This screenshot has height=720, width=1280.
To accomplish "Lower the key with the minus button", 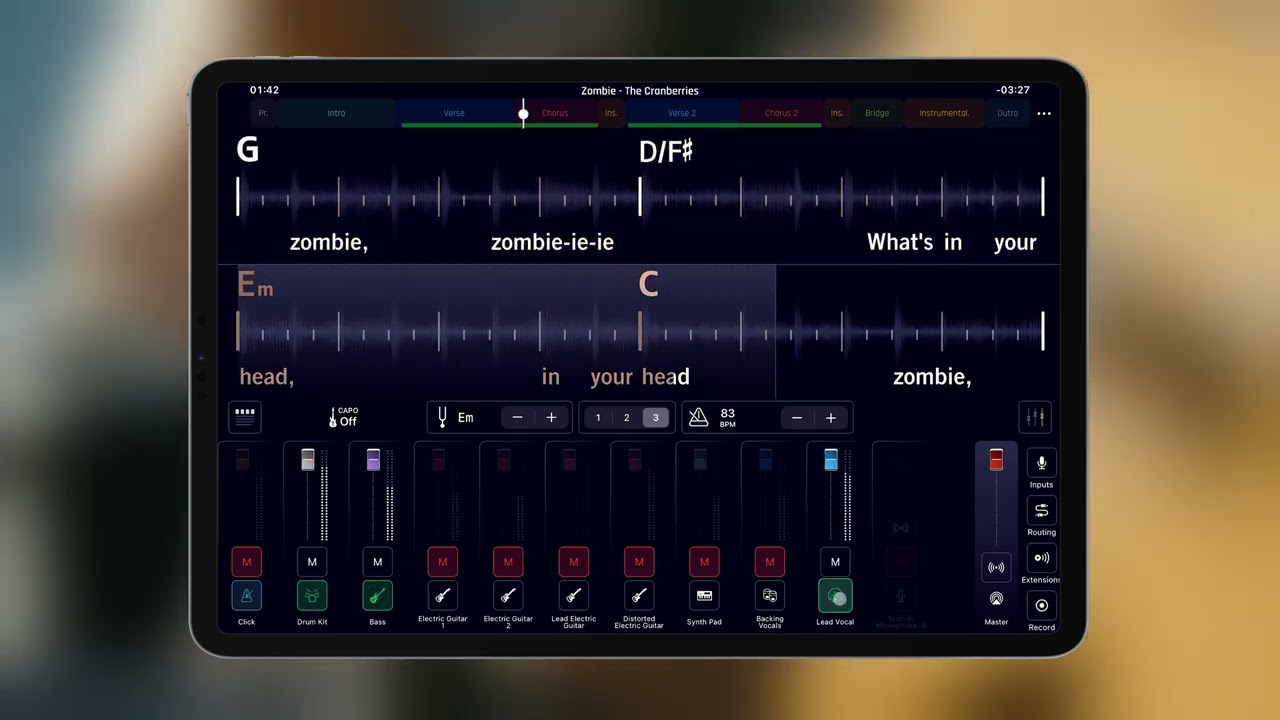I will [x=517, y=417].
